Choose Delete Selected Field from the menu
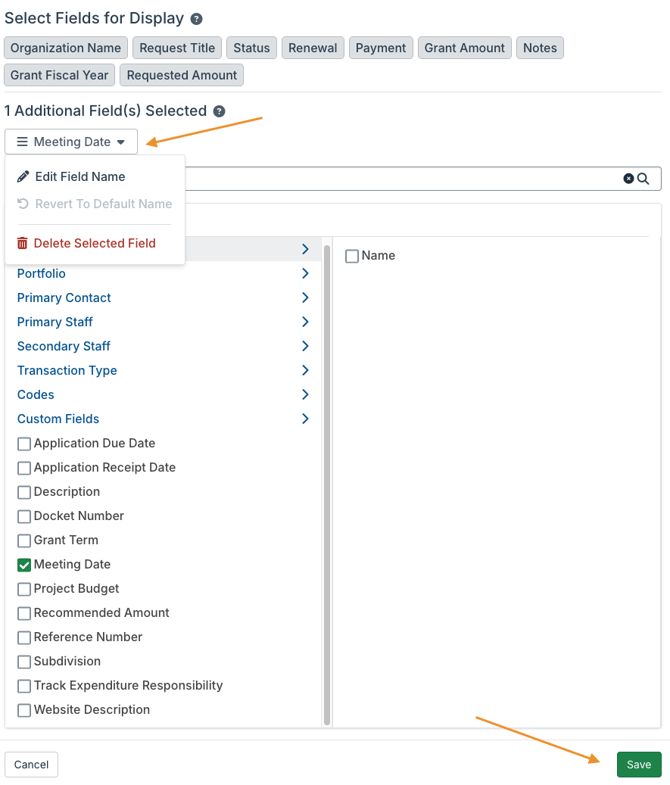Image resolution: width=670 pixels, height=785 pixels. [x=94, y=243]
